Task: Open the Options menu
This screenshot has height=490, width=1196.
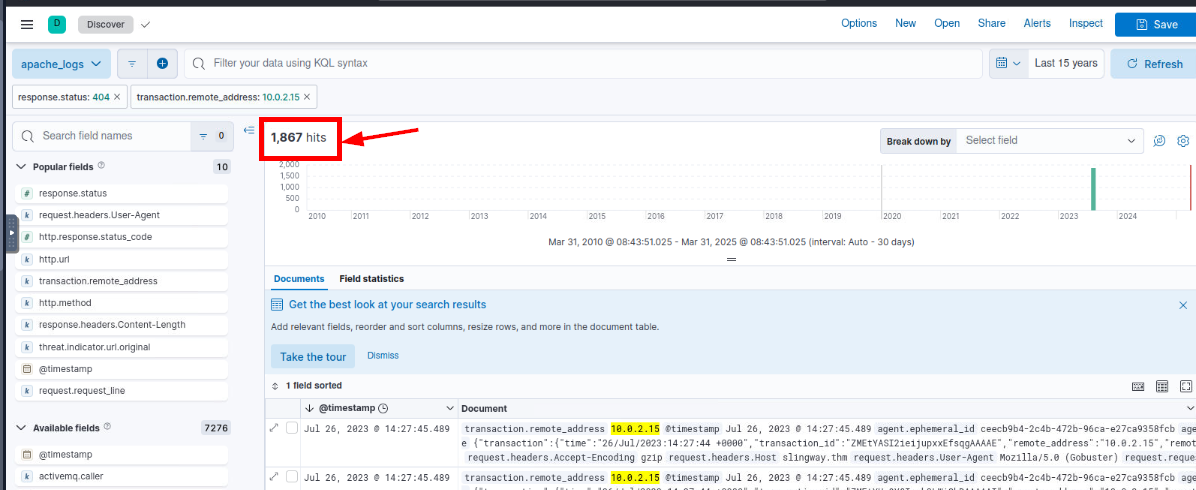Action: (859, 24)
